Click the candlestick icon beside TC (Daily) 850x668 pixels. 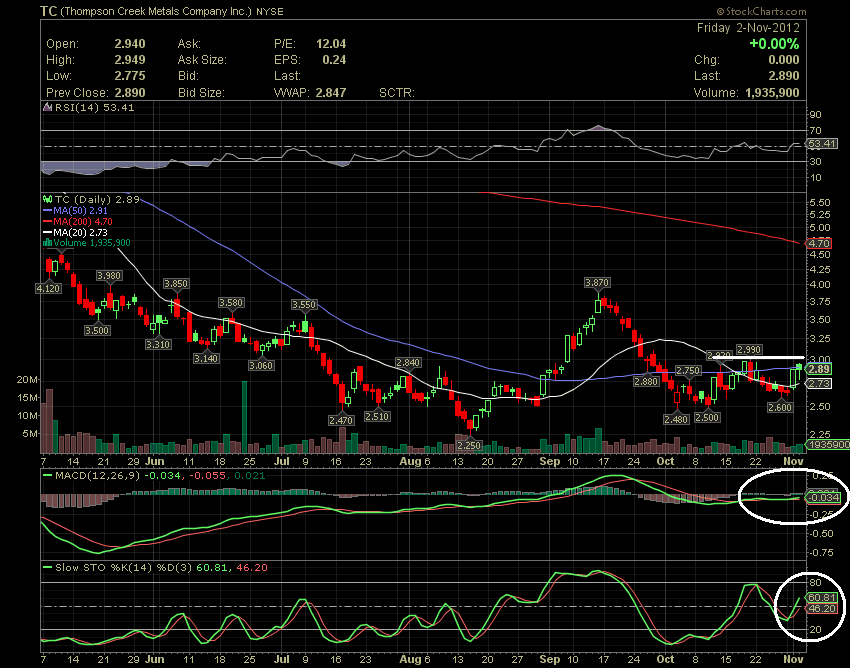(48, 199)
